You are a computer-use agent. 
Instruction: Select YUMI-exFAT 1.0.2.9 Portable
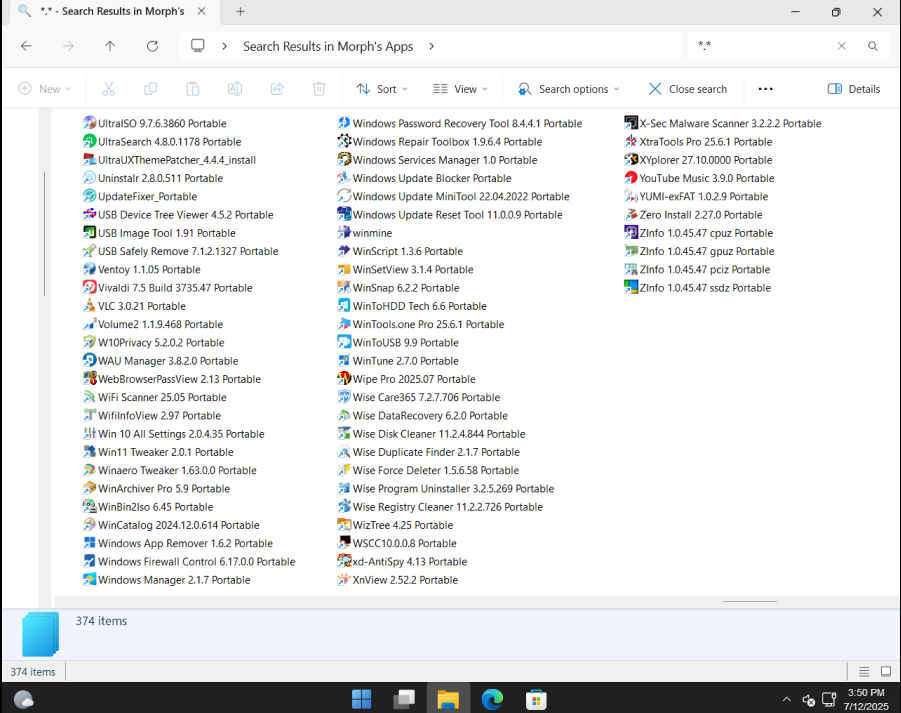[696, 196]
